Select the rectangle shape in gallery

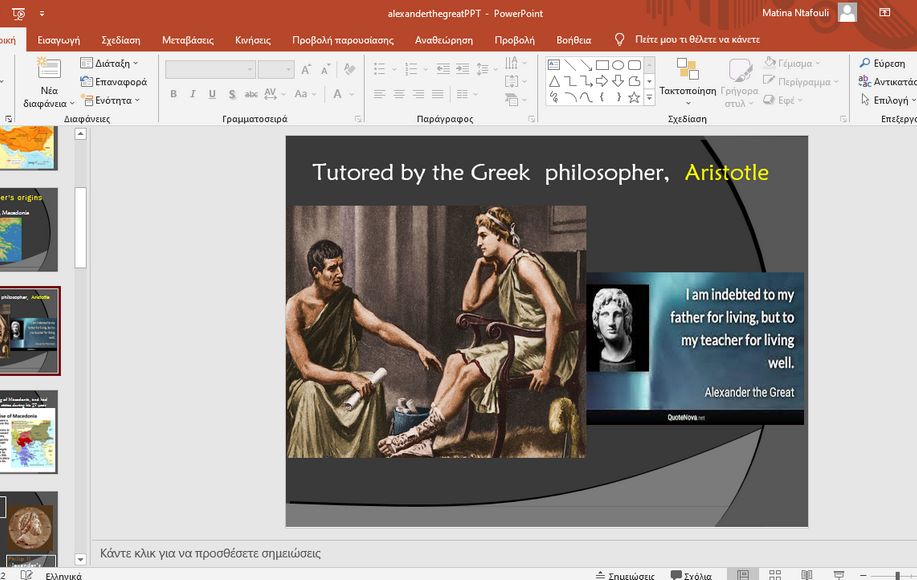click(602, 65)
